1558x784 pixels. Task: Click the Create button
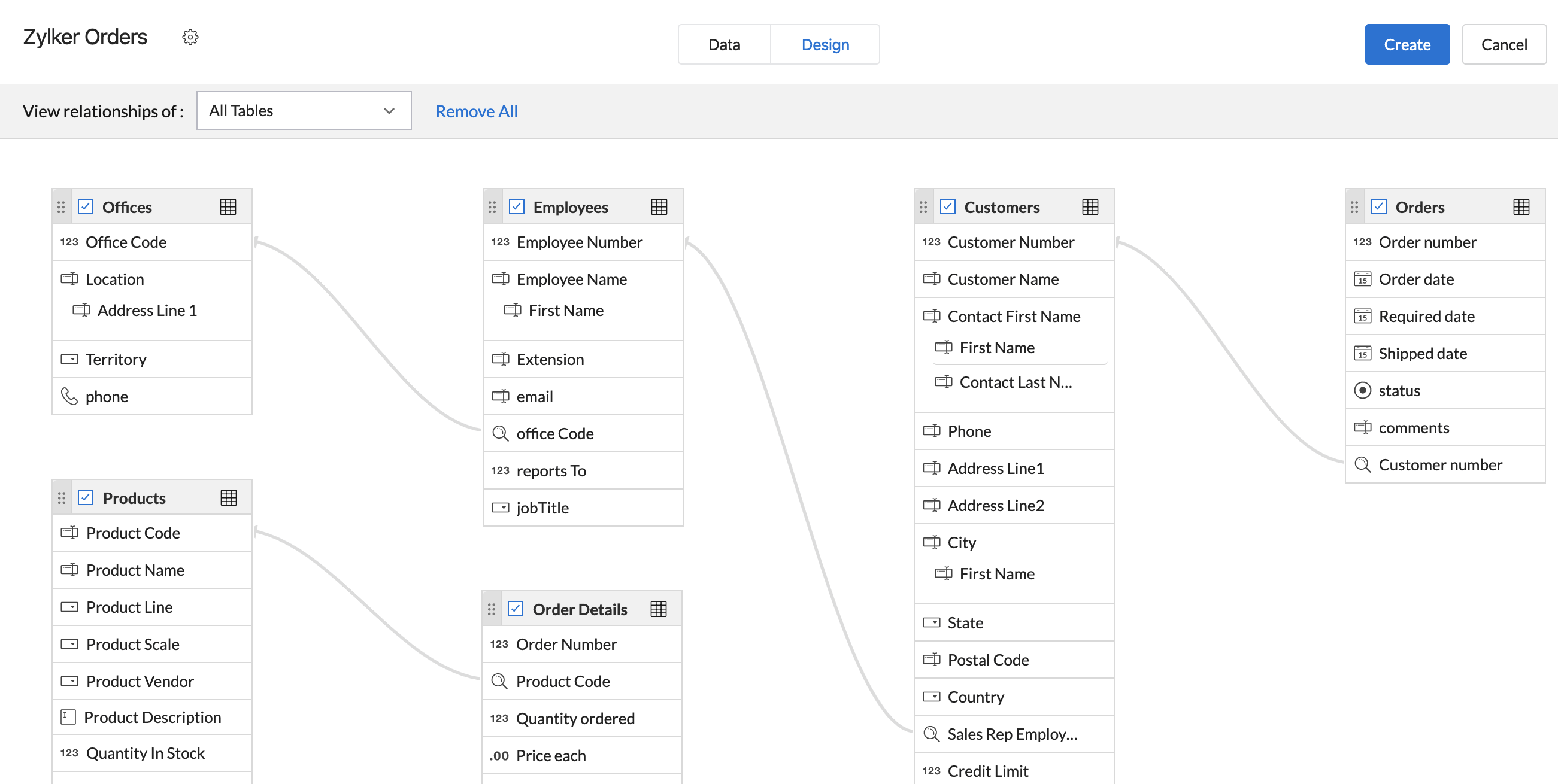tap(1406, 45)
